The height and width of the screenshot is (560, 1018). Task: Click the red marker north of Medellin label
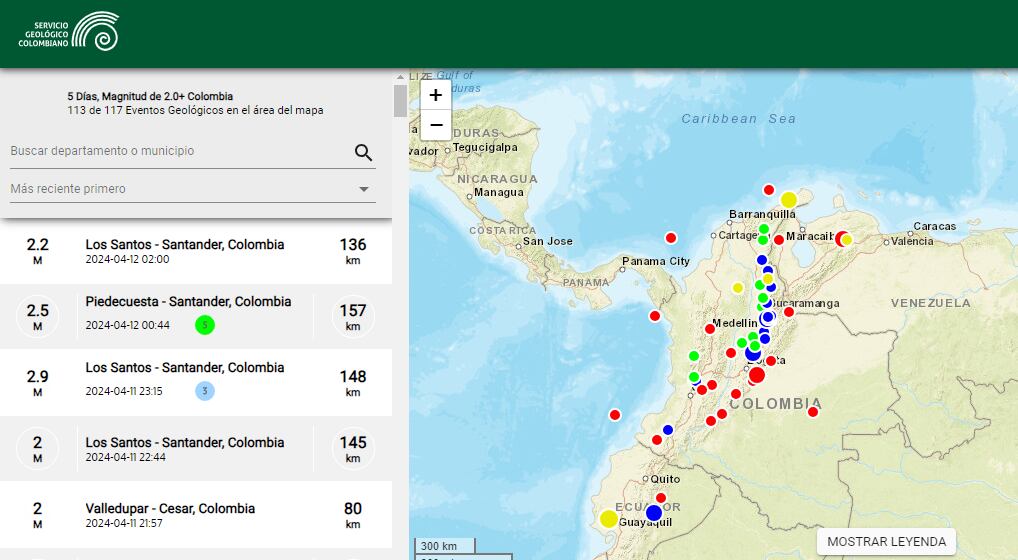point(710,329)
